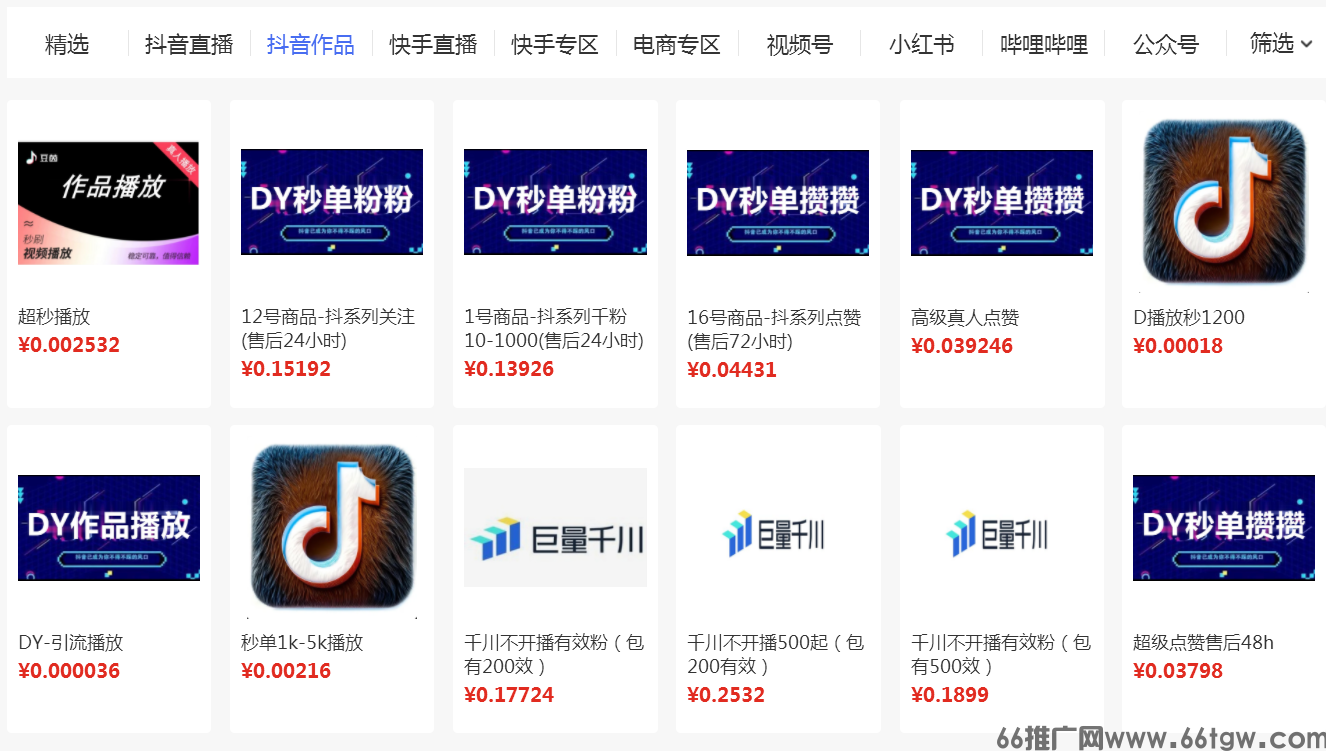Click the DY秒单攒攒 banner for 16号商品
This screenshot has width=1326, height=751.
click(778, 202)
